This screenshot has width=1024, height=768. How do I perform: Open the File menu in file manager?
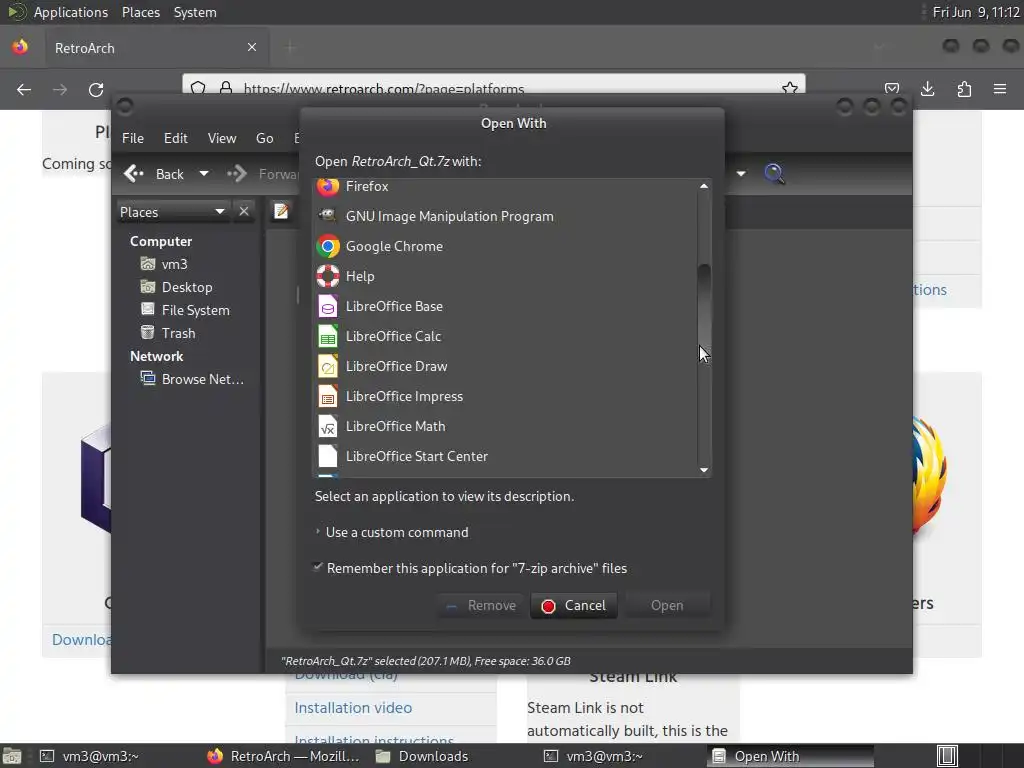tap(133, 138)
